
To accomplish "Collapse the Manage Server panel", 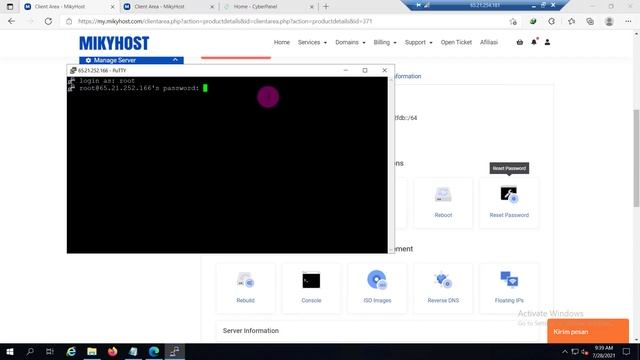I will tap(175, 60).
